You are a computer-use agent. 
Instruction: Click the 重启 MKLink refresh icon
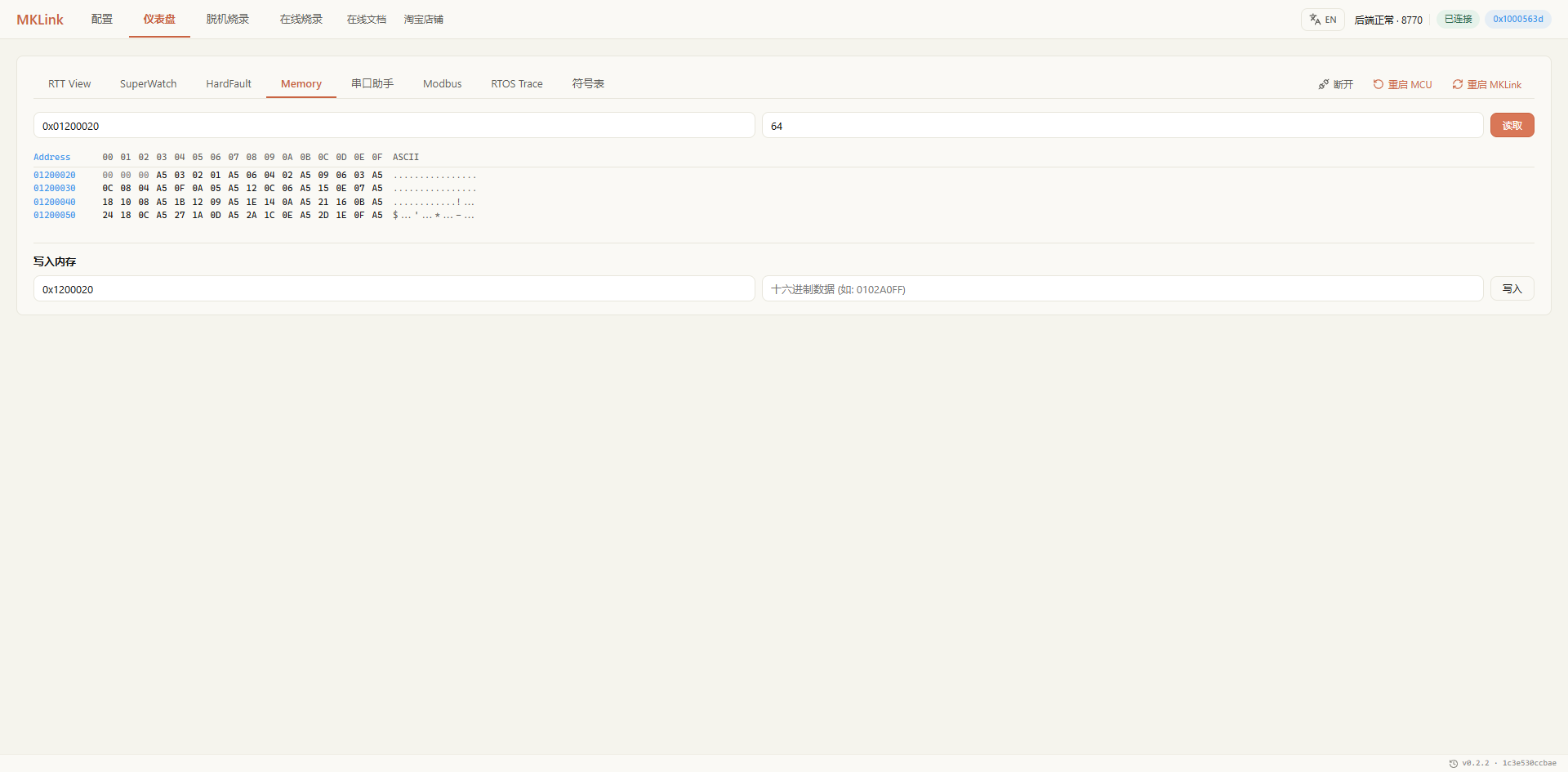1457,84
